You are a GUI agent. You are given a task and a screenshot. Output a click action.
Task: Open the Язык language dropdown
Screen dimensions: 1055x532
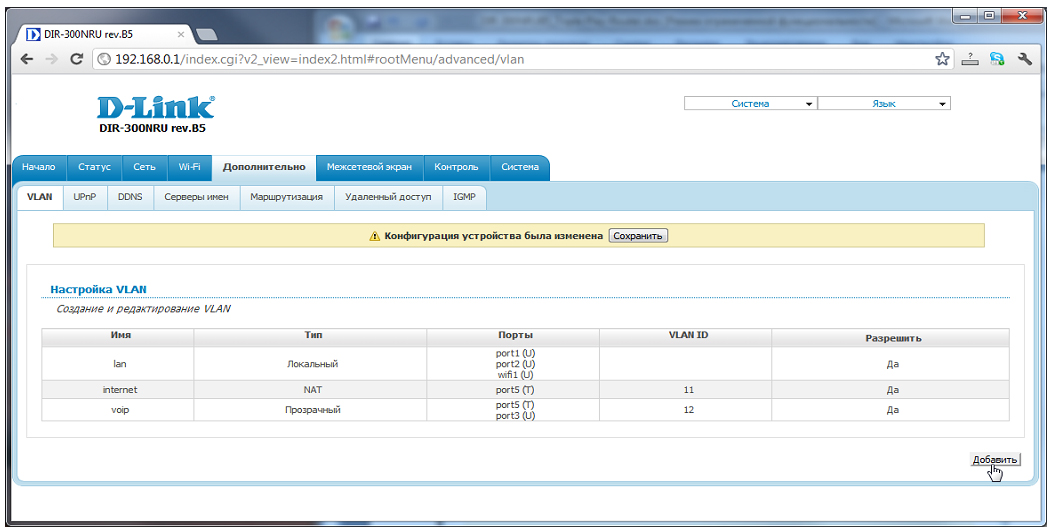884,104
